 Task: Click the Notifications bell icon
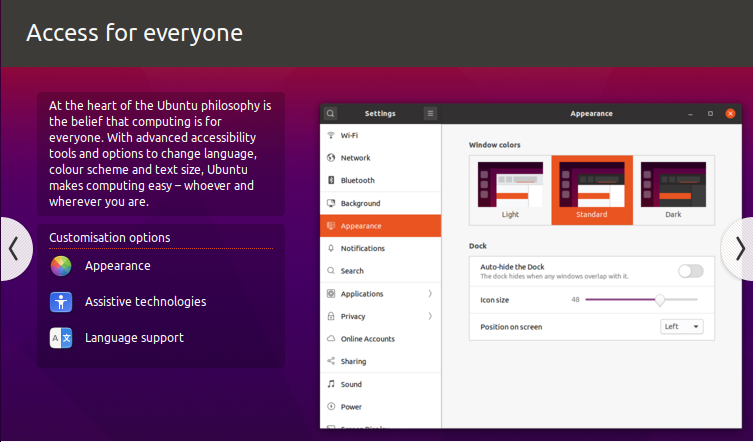pos(331,248)
